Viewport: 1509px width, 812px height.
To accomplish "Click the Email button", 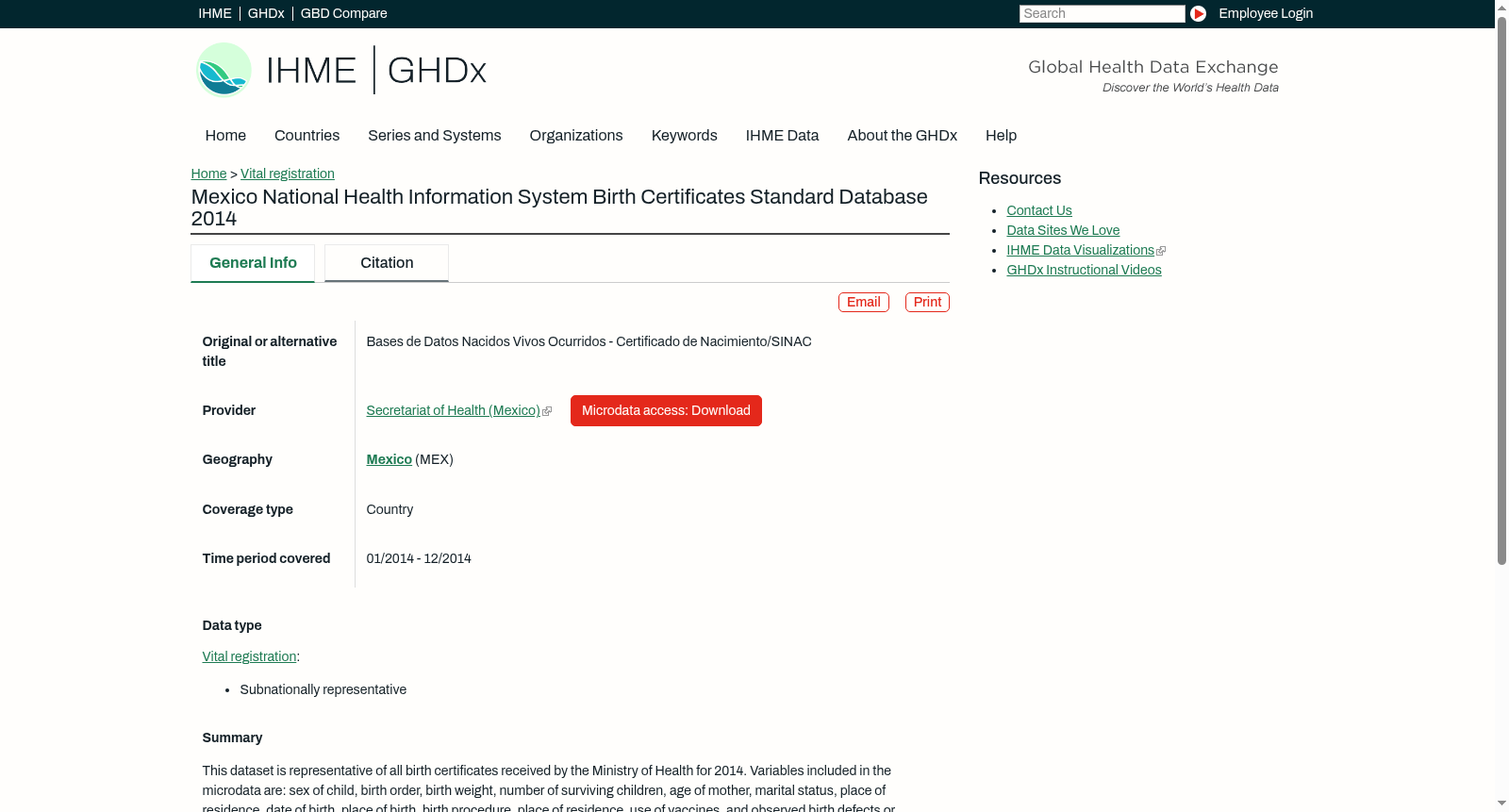I will point(864,302).
